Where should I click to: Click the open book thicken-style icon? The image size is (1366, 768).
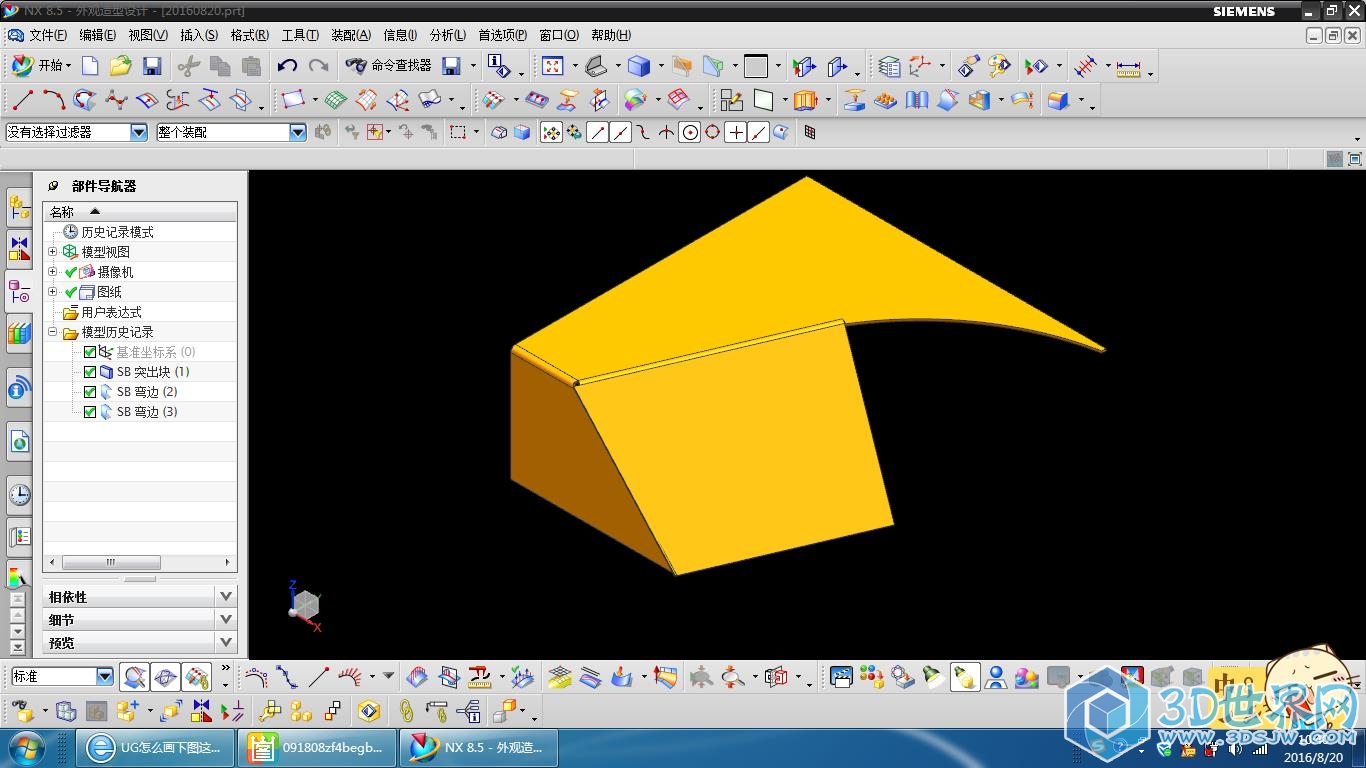916,100
